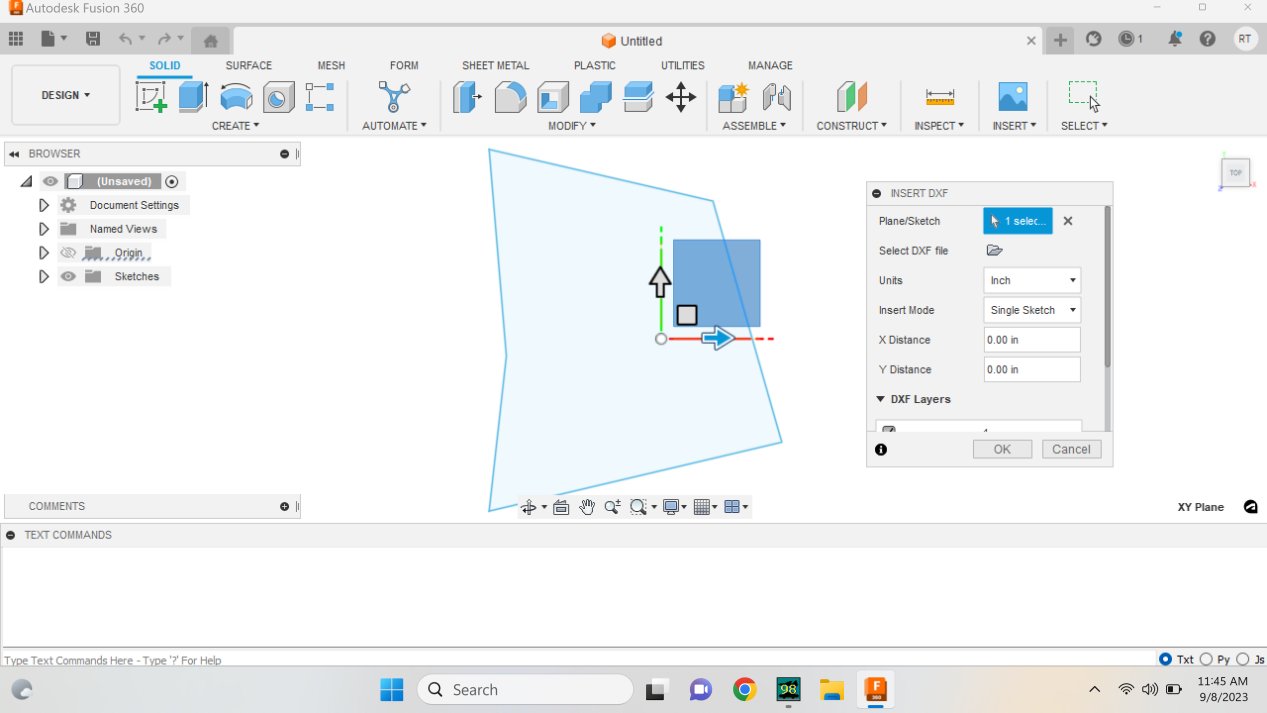1267x713 pixels.
Task: Activate the Pan tool in navigation bar
Action: [x=587, y=507]
